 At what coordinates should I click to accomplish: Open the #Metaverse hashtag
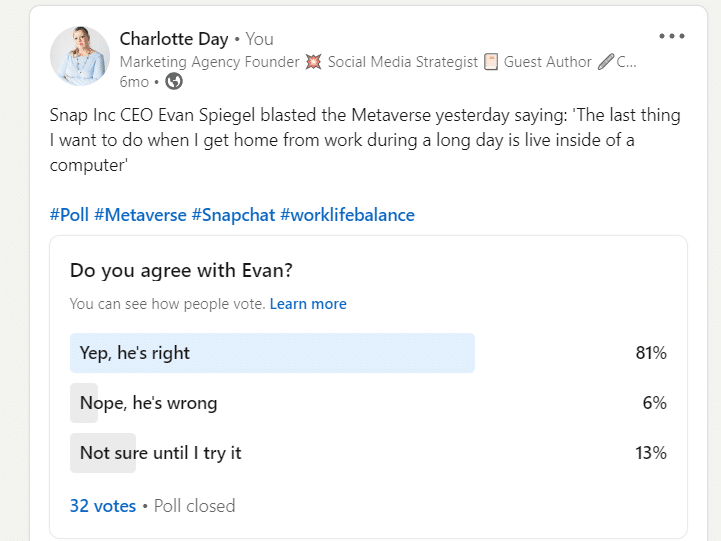(x=139, y=215)
